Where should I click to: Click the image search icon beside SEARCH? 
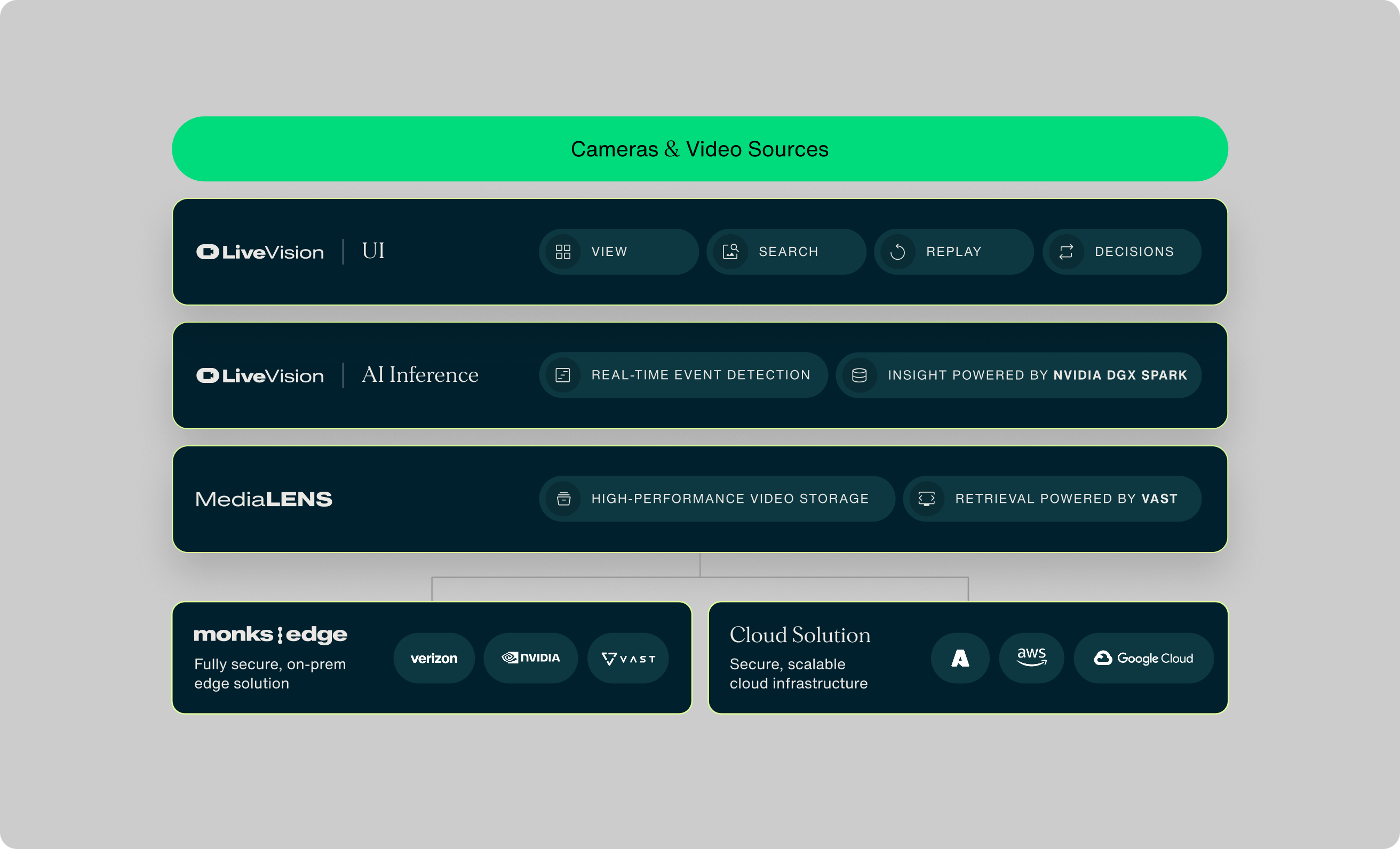pos(731,252)
